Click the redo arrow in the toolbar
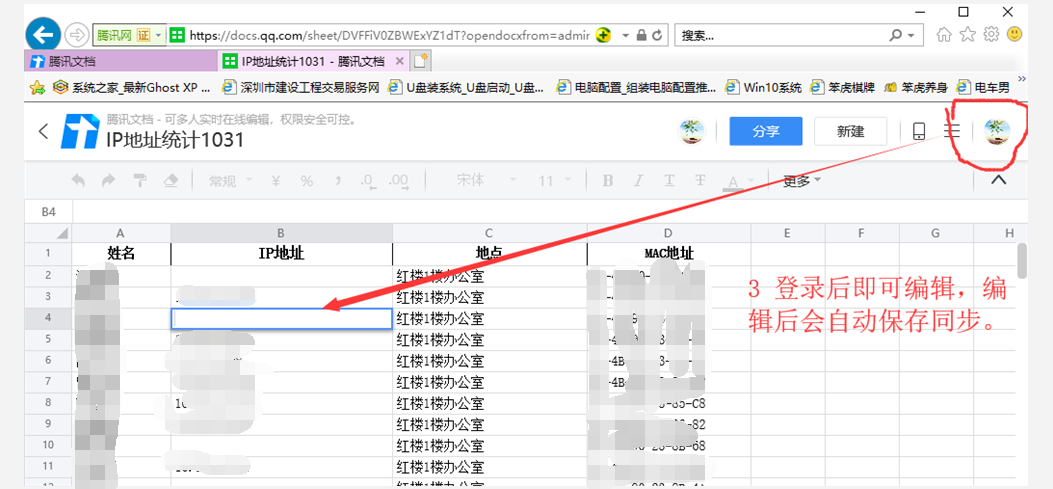The height and width of the screenshot is (489, 1053). pyautogui.click(x=108, y=181)
